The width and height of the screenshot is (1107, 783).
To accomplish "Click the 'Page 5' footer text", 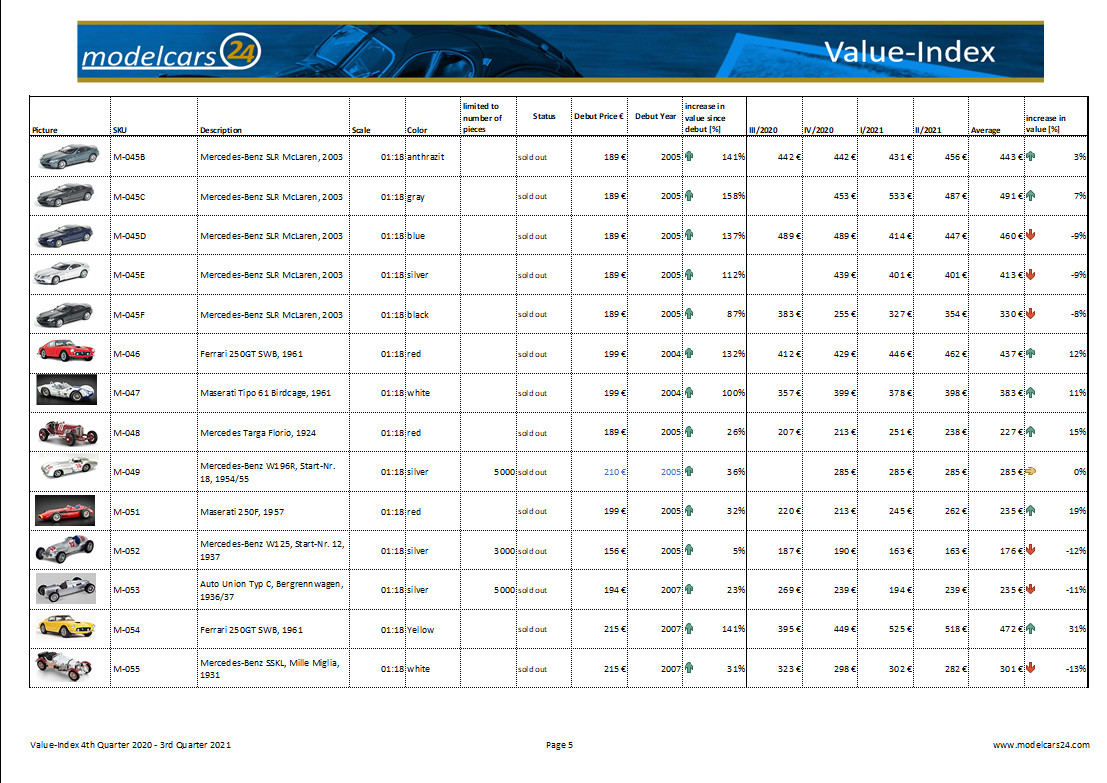I will pos(559,745).
